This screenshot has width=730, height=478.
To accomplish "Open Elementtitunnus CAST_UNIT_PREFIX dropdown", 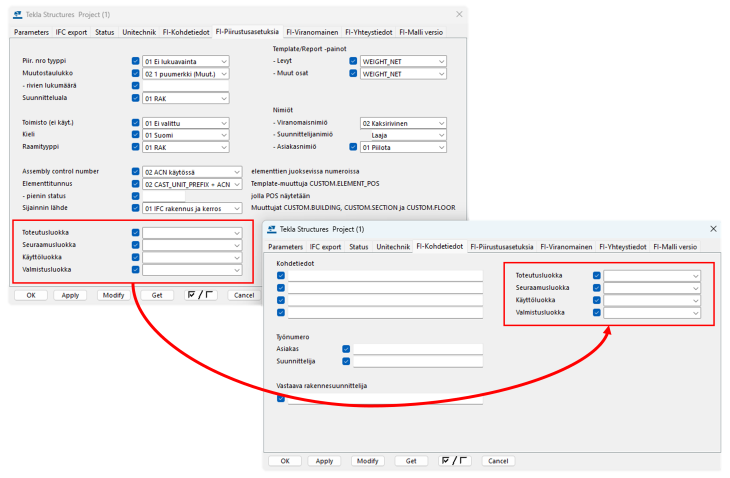I will click(192, 184).
